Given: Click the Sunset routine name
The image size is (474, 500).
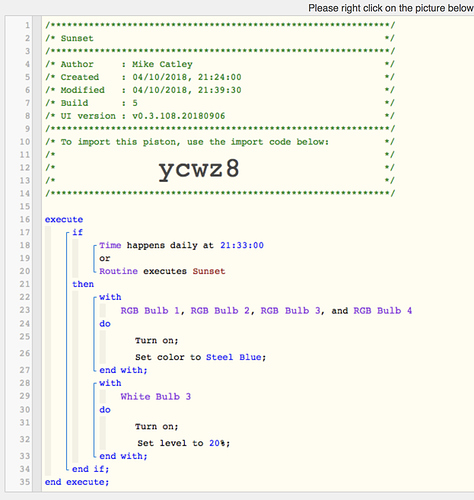Looking at the screenshot, I should (x=209, y=271).
